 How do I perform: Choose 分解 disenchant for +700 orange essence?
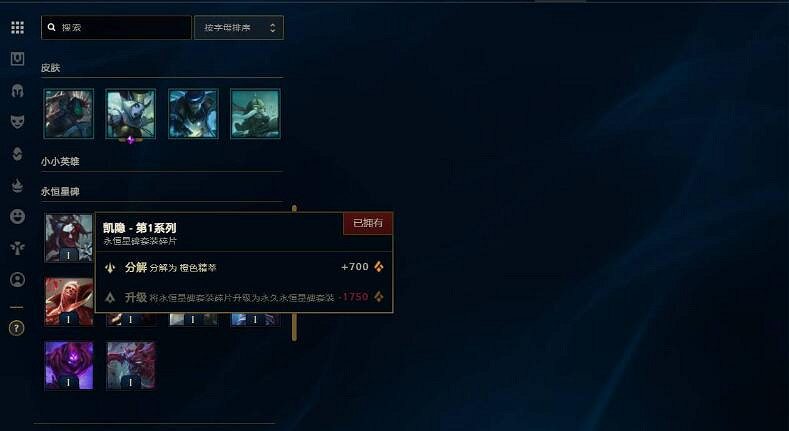[x=244, y=267]
